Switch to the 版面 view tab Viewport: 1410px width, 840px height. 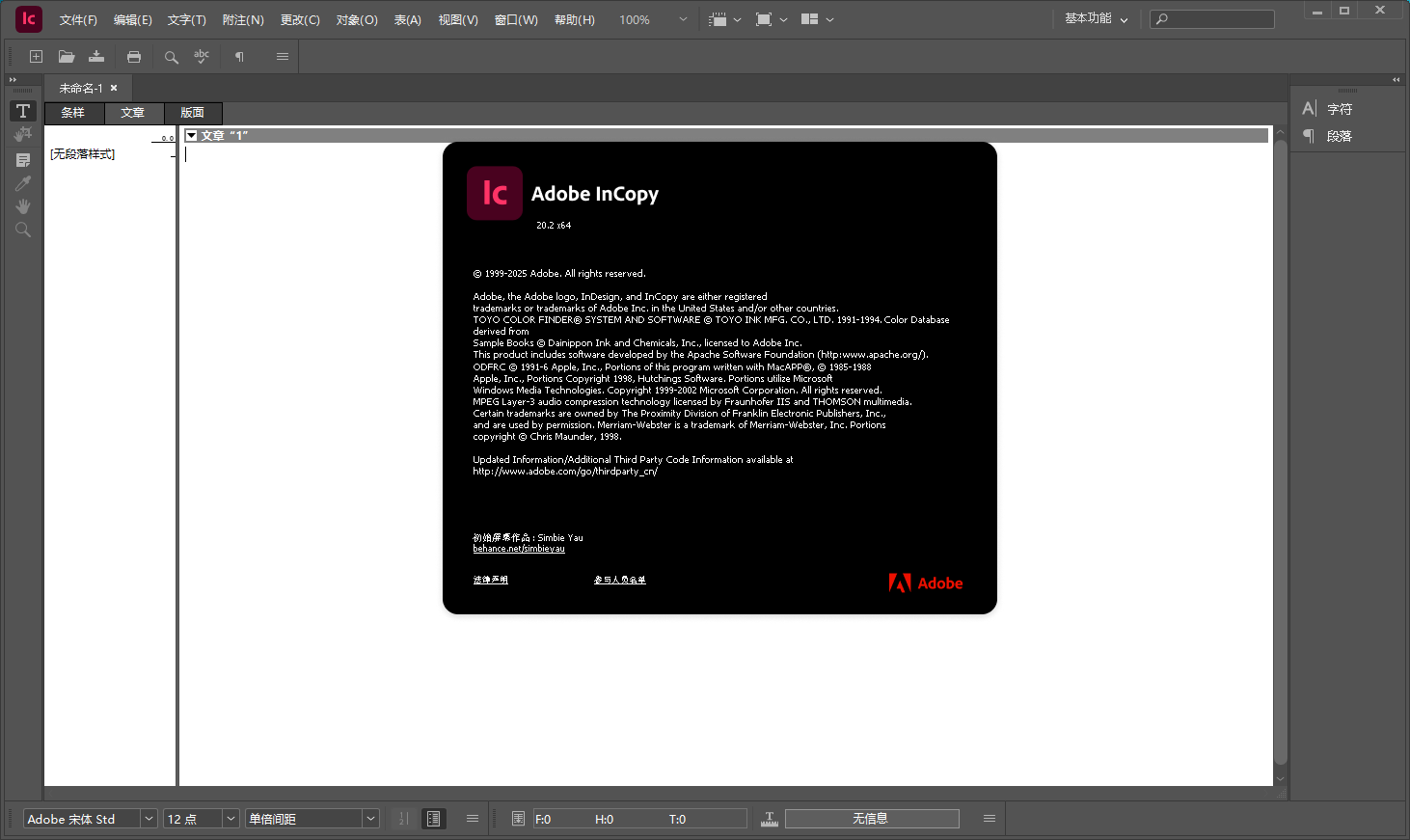(x=192, y=113)
